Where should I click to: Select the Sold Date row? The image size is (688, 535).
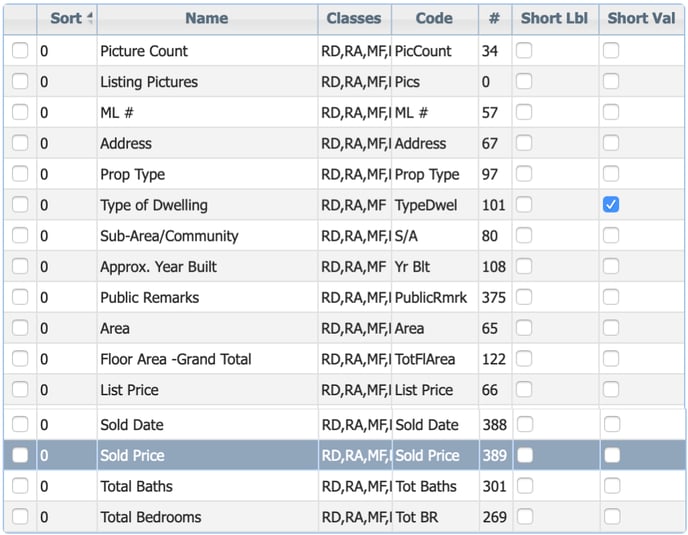tap(344, 424)
